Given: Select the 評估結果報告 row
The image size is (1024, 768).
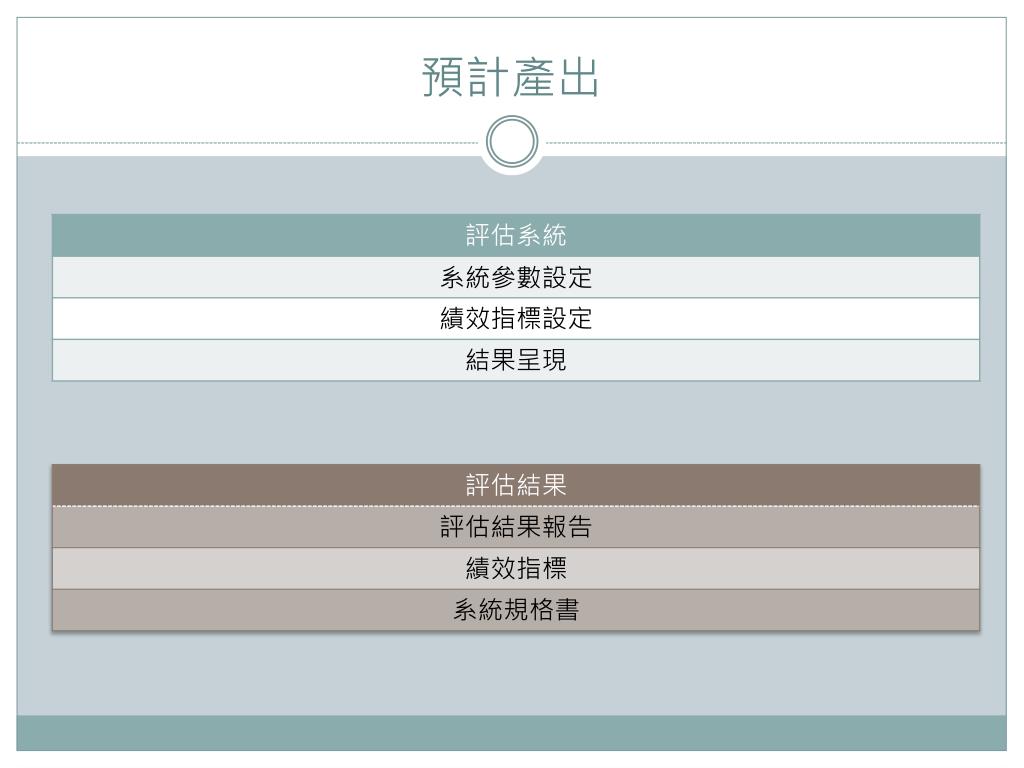Looking at the screenshot, I should (516, 527).
